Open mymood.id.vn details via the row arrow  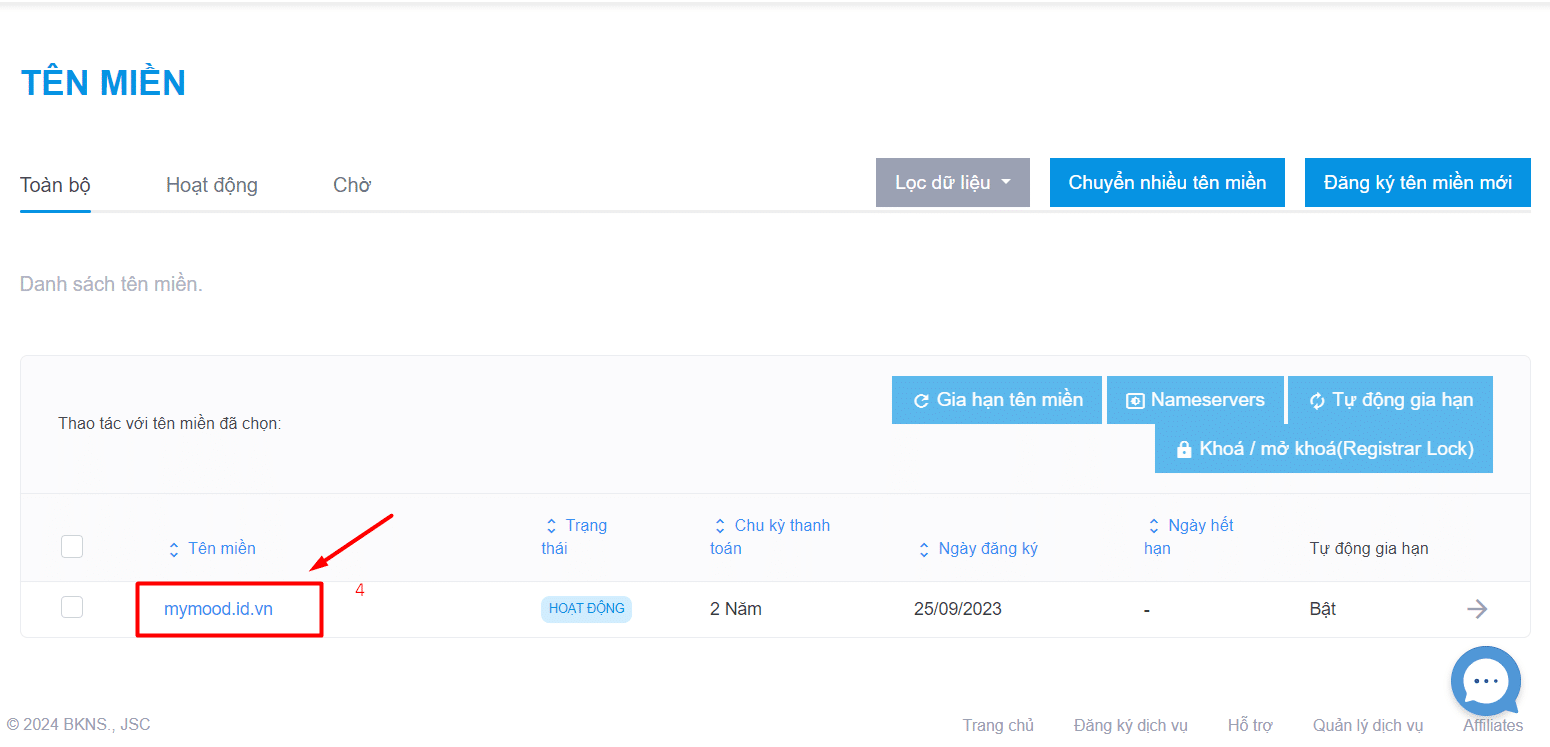1477,608
